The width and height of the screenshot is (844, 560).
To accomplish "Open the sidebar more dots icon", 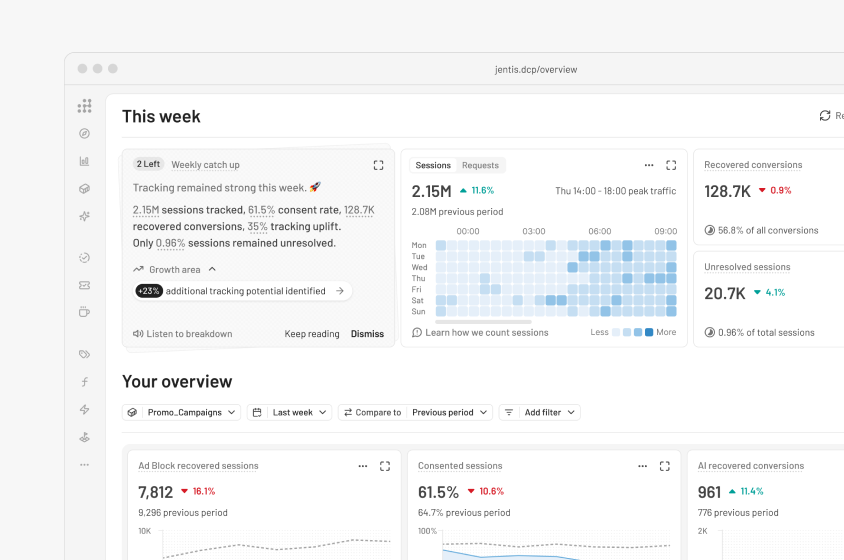I will tap(85, 464).
